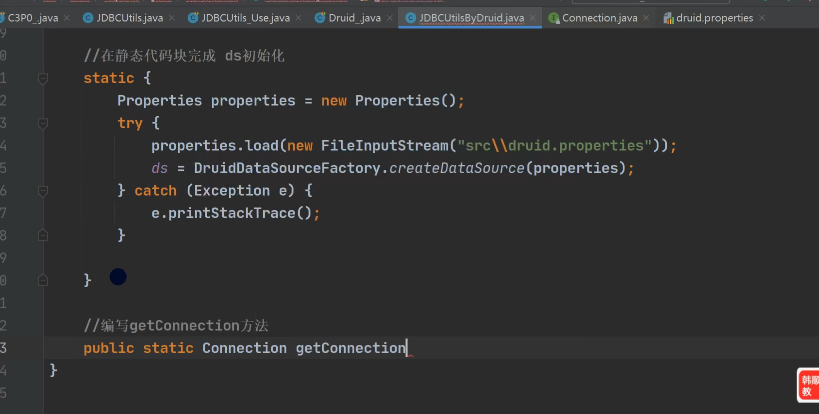This screenshot has width=819, height=414.
Task: Click the interface icon on Connection.java tab
Action: 554,18
